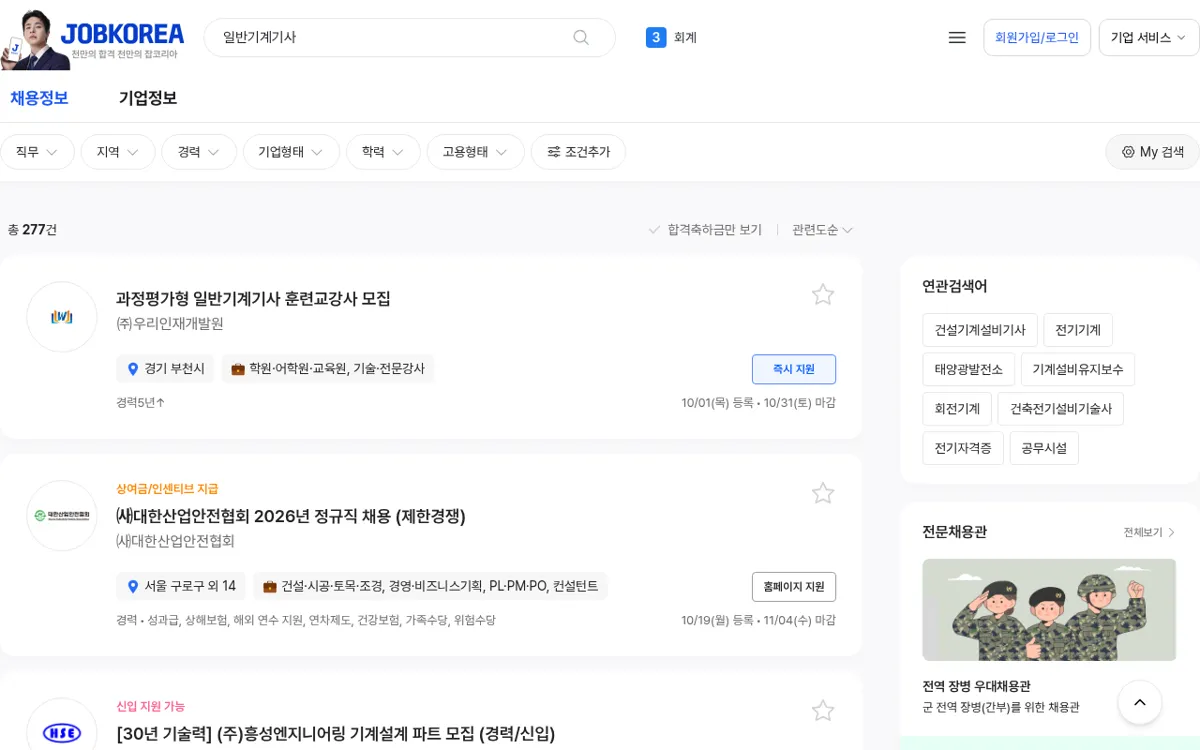This screenshot has height=750, width=1200.
Task: Select related keyword 태양광발전소
Action: tap(969, 369)
